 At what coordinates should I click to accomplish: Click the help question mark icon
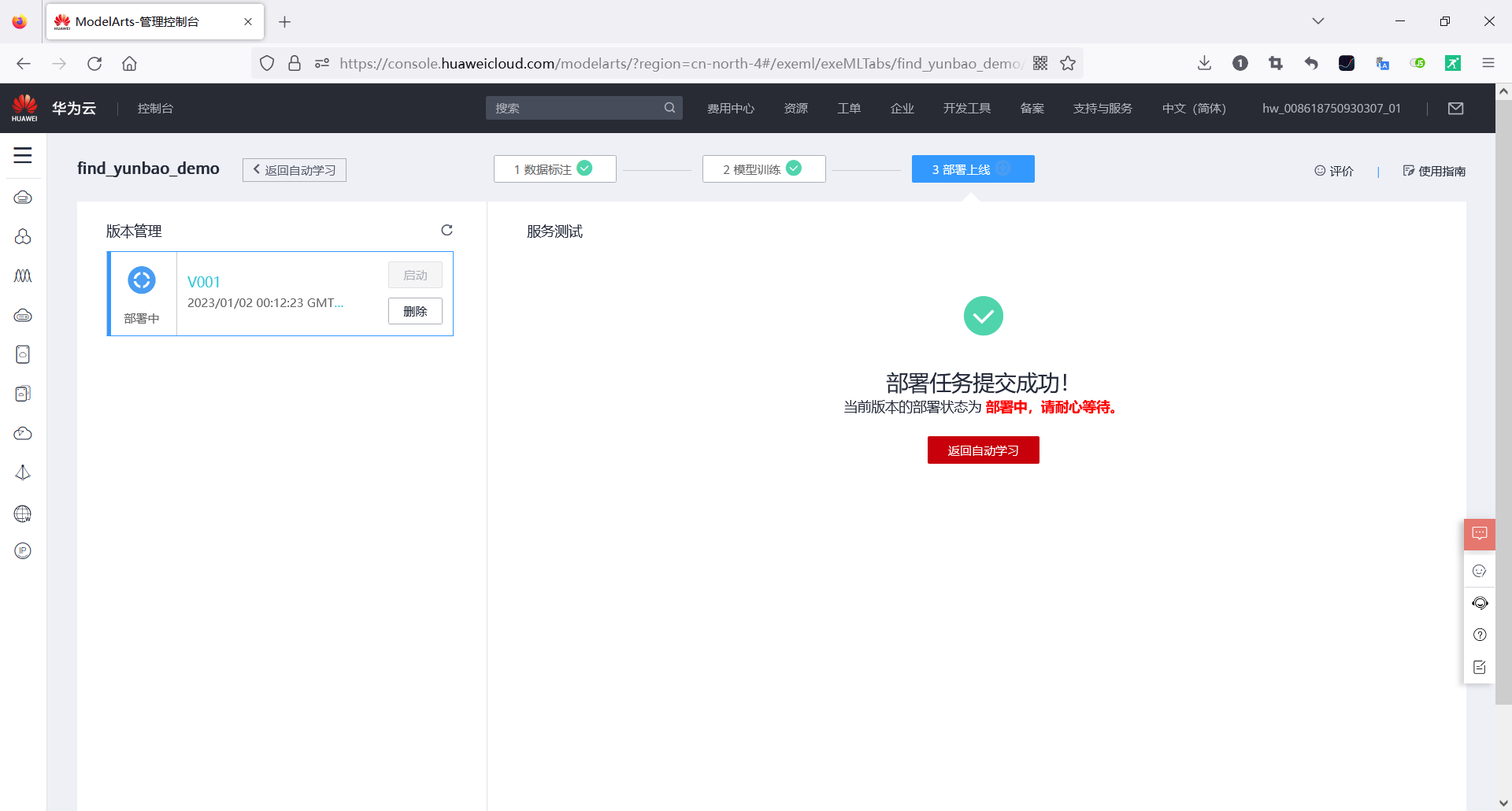point(1480,635)
